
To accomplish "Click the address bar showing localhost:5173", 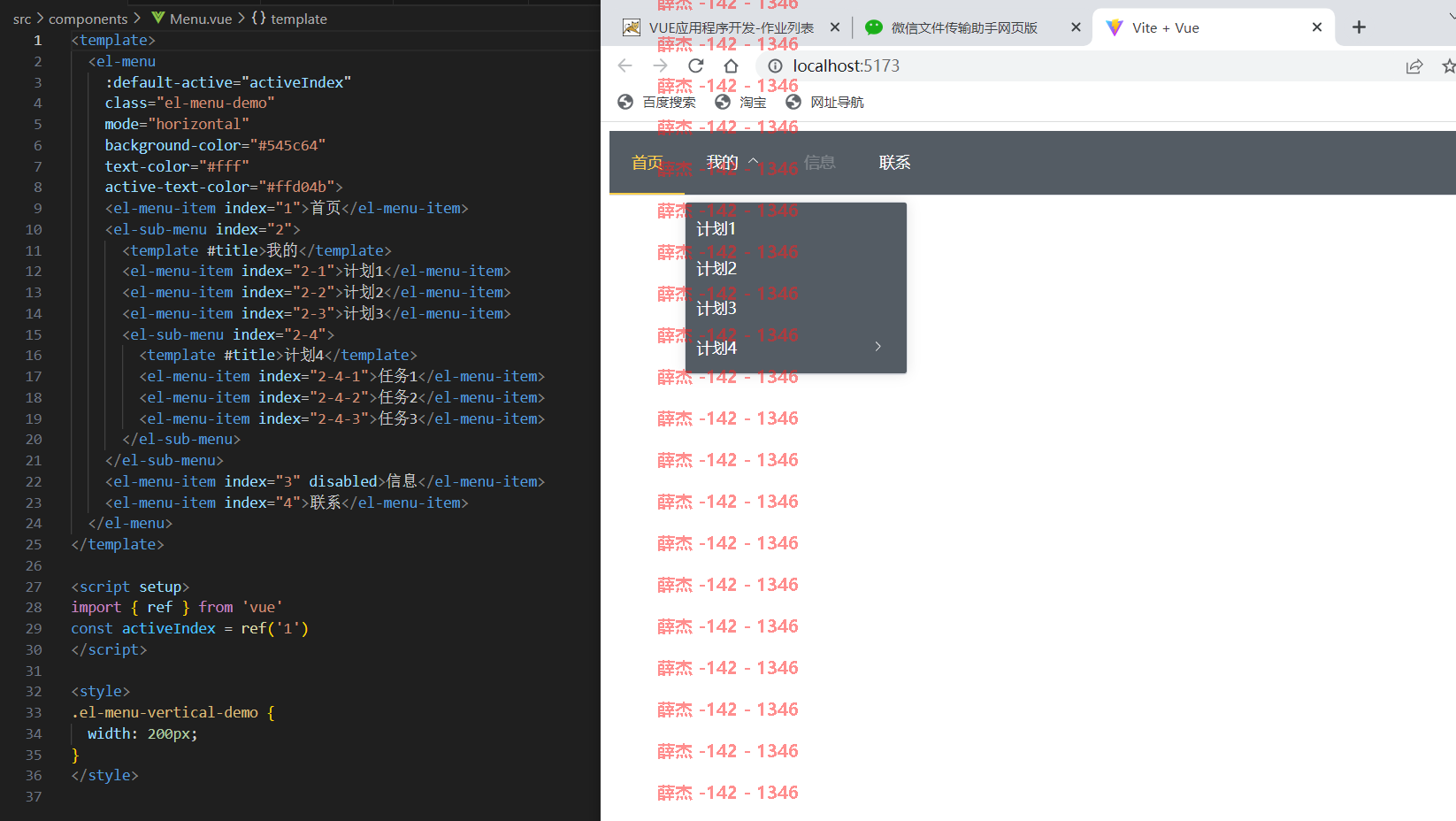I will pyautogui.click(x=846, y=65).
